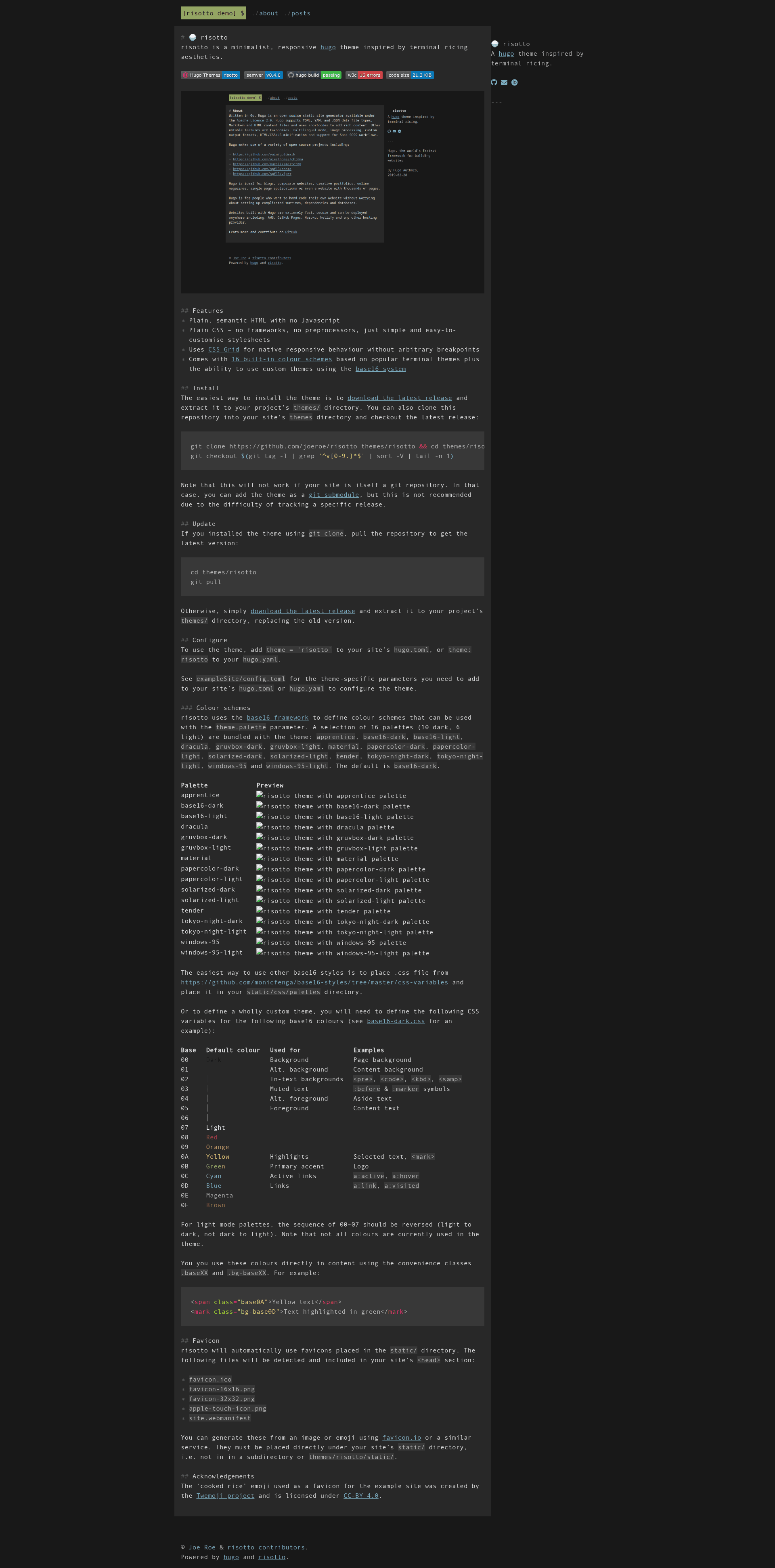
Task: Click the Primary accent table cell
Action: click(297, 1166)
